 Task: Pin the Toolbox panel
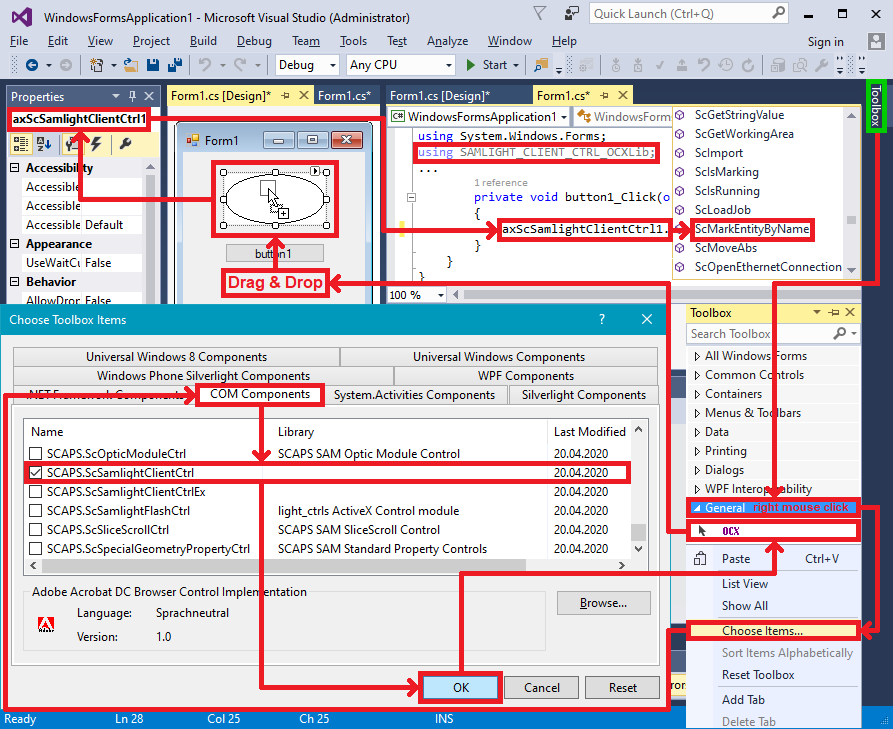point(834,313)
